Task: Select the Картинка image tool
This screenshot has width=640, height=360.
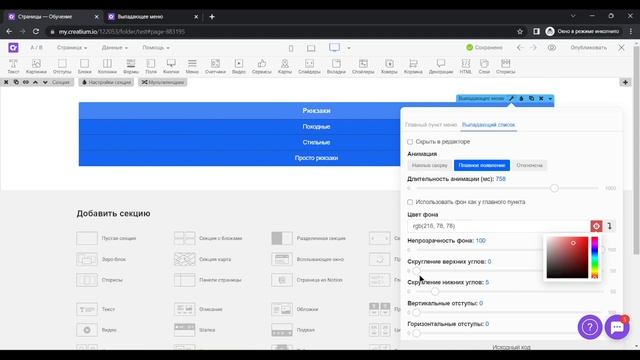Action: click(x=36, y=66)
